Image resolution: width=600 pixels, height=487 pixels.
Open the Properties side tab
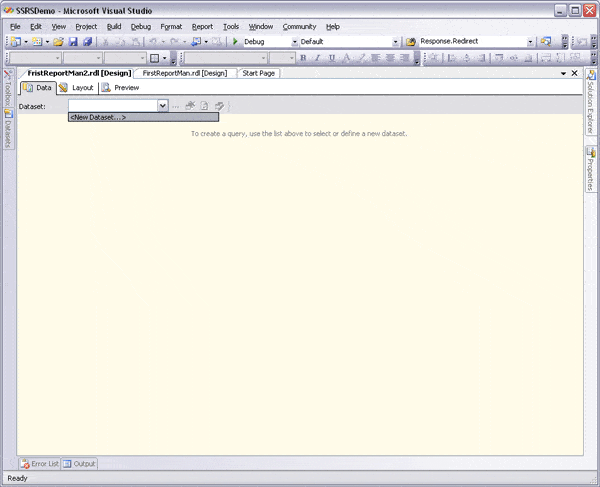click(x=591, y=169)
